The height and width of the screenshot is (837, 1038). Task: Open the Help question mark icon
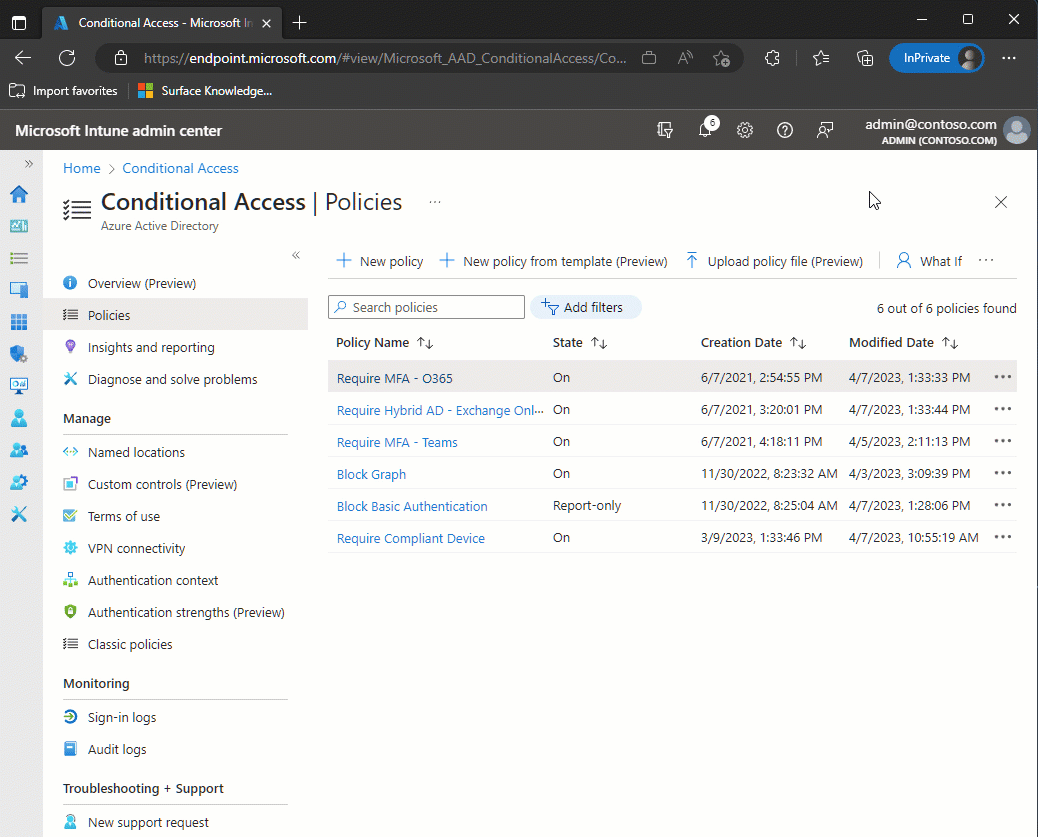[x=785, y=130]
